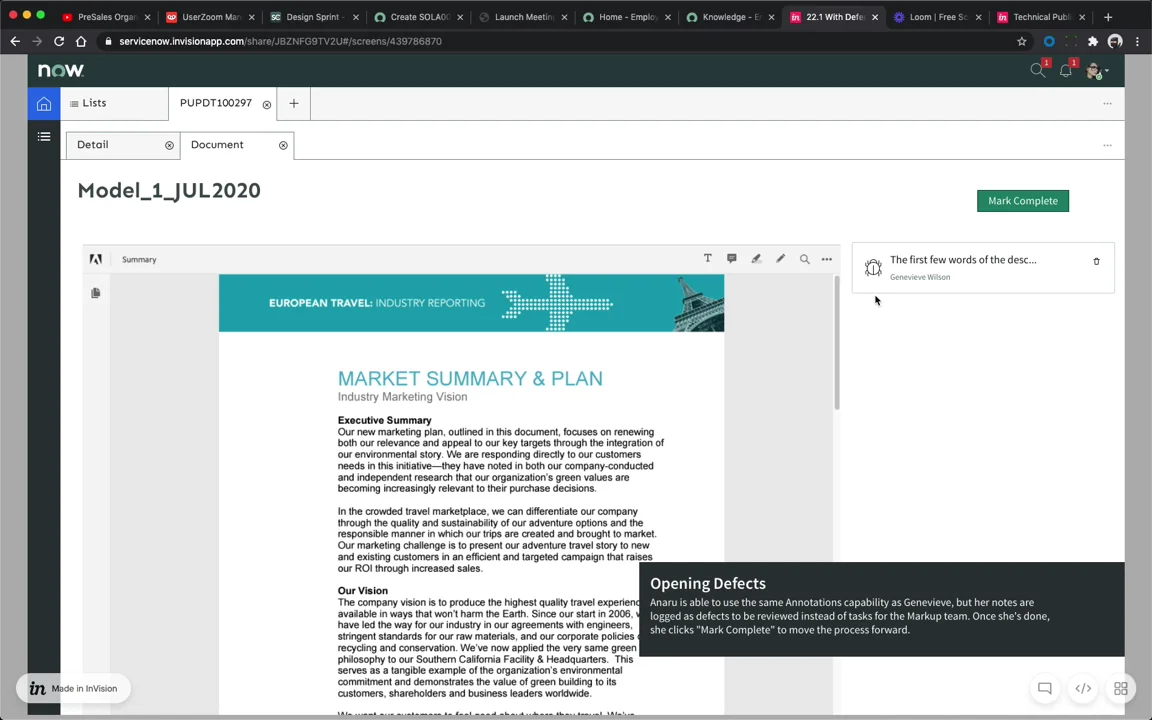1152x720 pixels.
Task: Click the browser home button
Action: pyautogui.click(x=81, y=41)
